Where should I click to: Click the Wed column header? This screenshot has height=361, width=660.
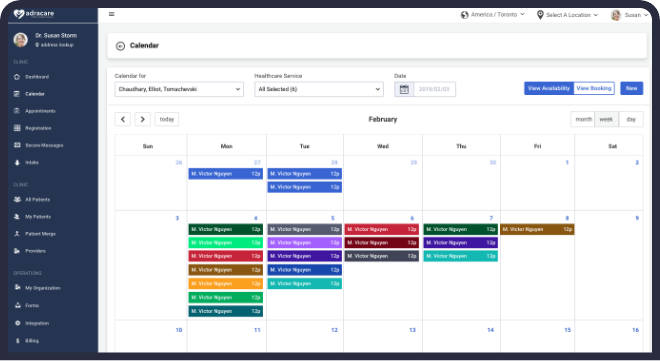(x=383, y=146)
